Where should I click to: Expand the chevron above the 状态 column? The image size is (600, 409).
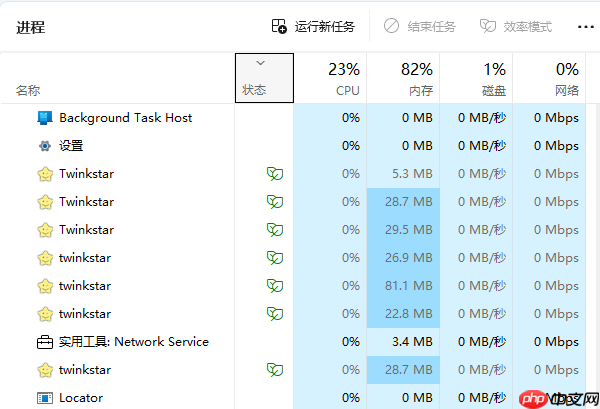pyautogui.click(x=261, y=63)
